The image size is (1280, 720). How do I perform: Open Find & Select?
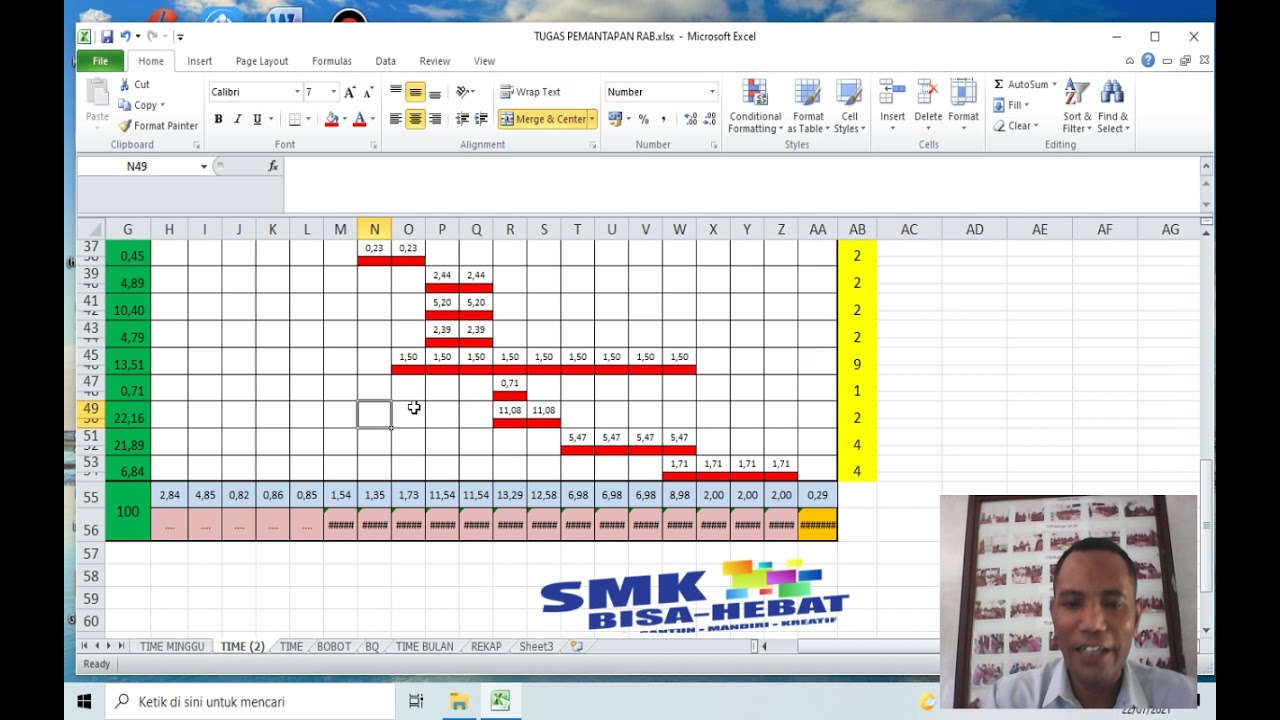pyautogui.click(x=1112, y=107)
